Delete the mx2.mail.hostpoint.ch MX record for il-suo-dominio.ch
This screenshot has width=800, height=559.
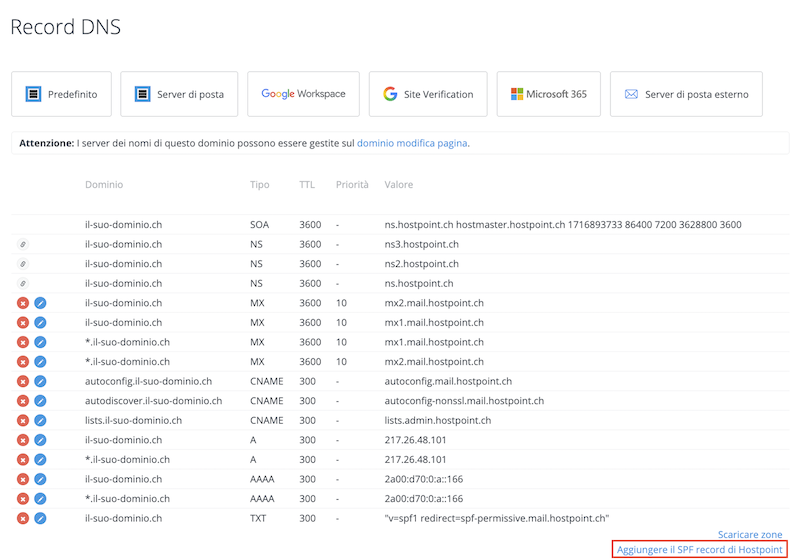23,303
